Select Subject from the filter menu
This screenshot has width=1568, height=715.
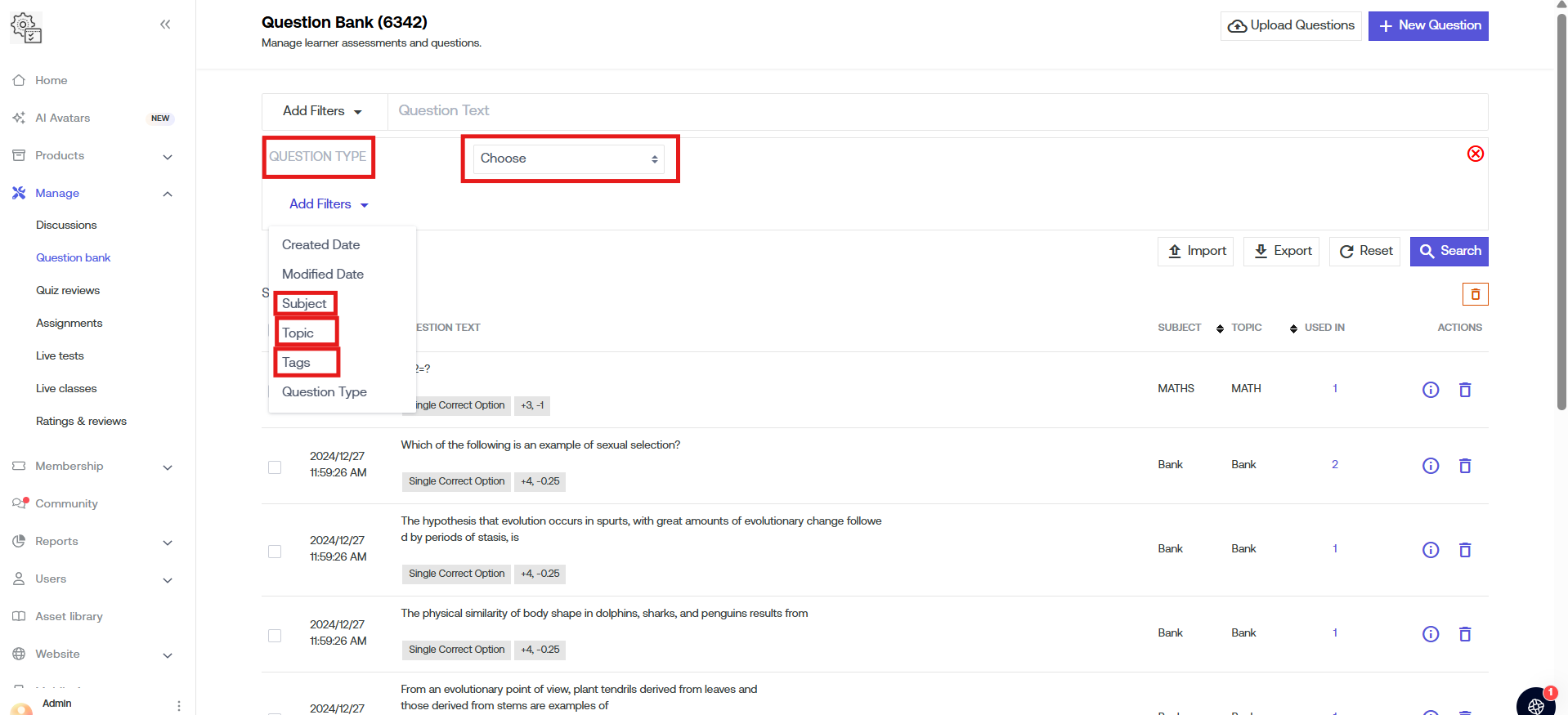pyautogui.click(x=304, y=304)
